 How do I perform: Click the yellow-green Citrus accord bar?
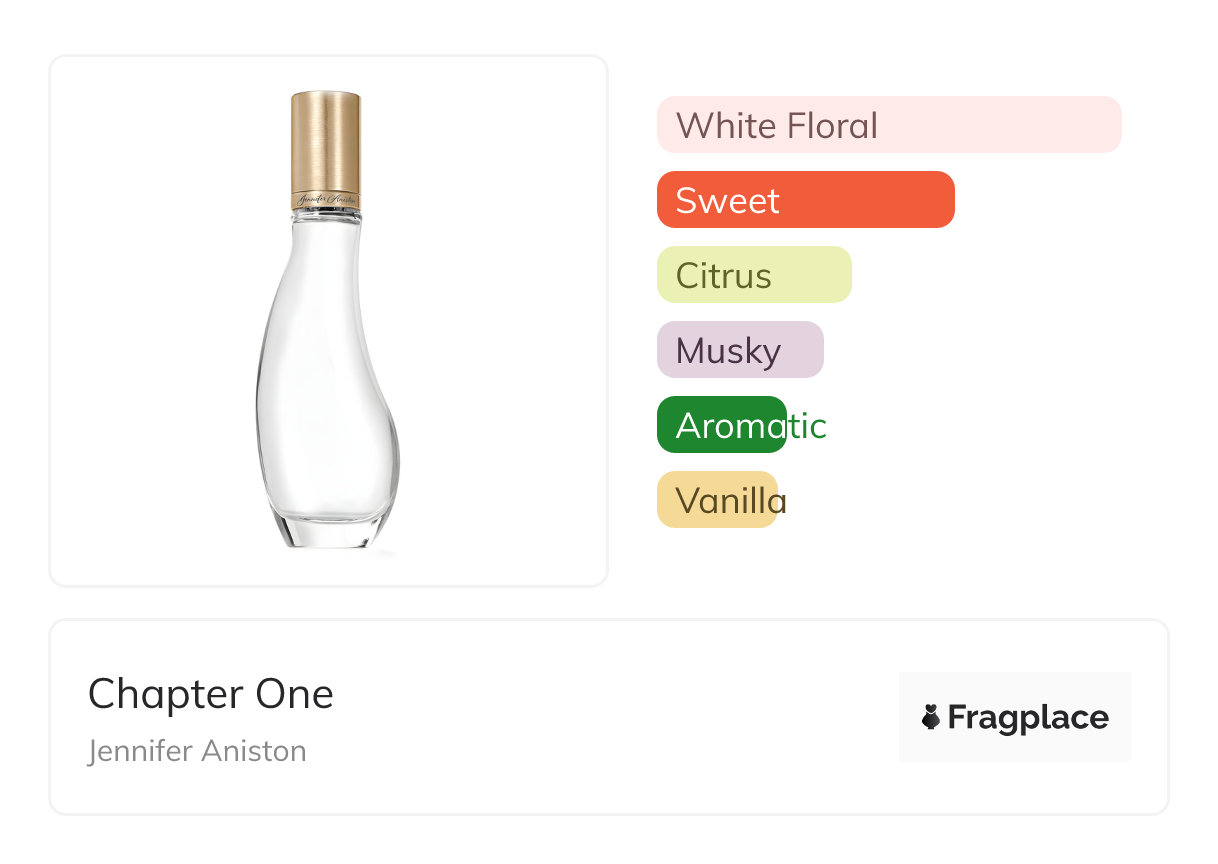(754, 275)
